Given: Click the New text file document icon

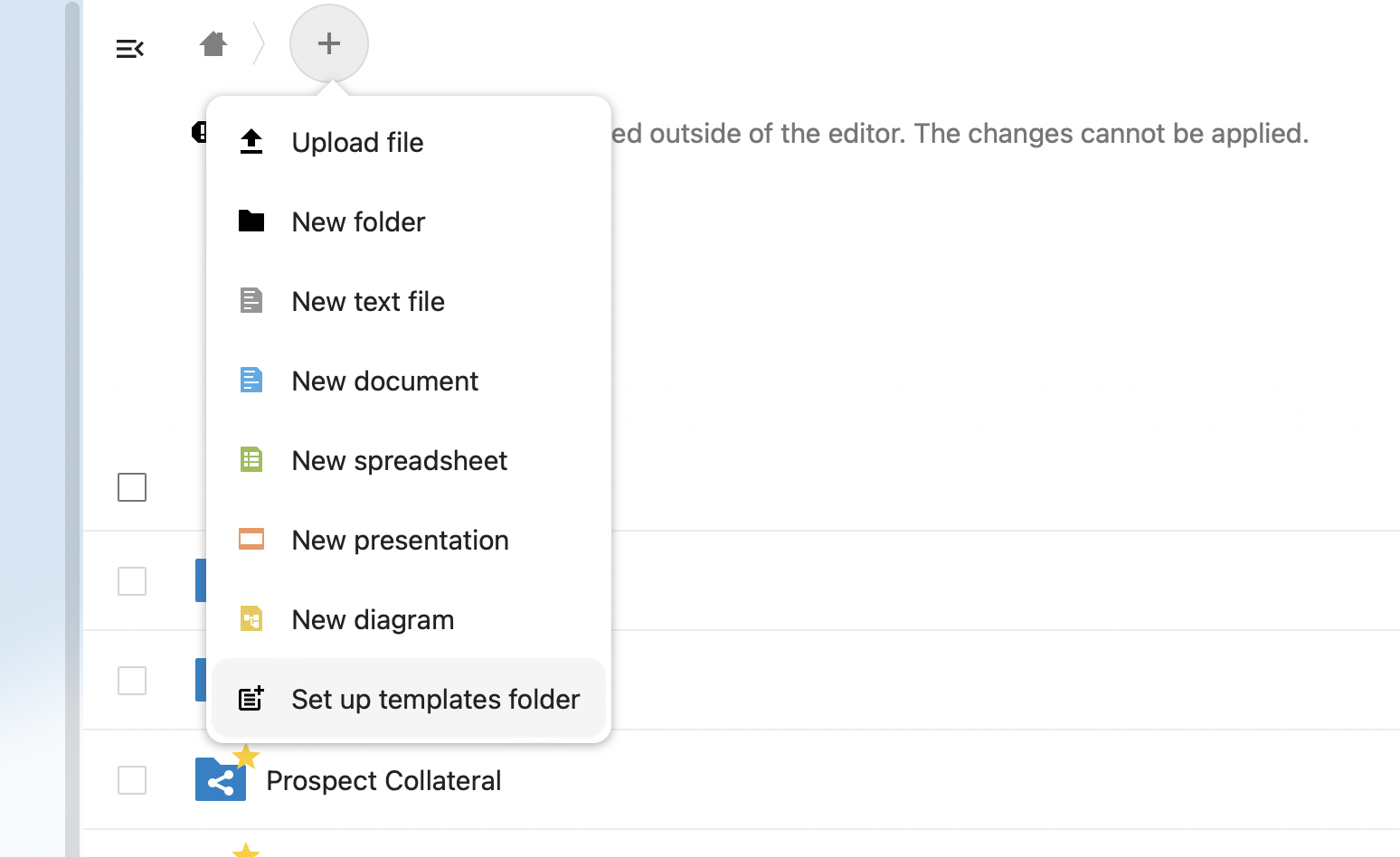Looking at the screenshot, I should [x=251, y=301].
